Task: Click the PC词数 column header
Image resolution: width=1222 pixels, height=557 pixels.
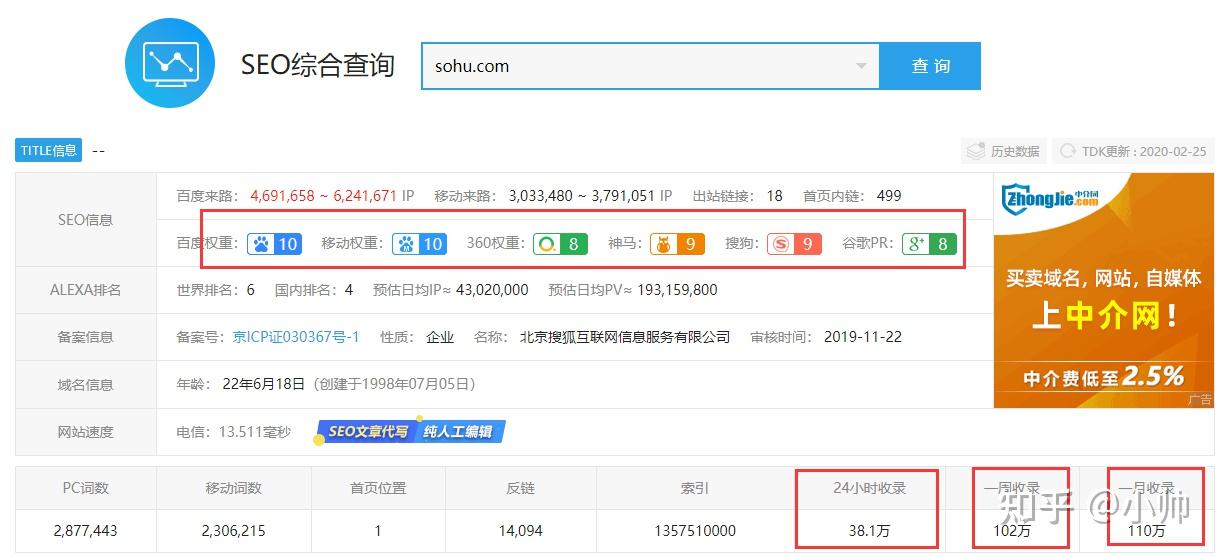Action: (86, 488)
